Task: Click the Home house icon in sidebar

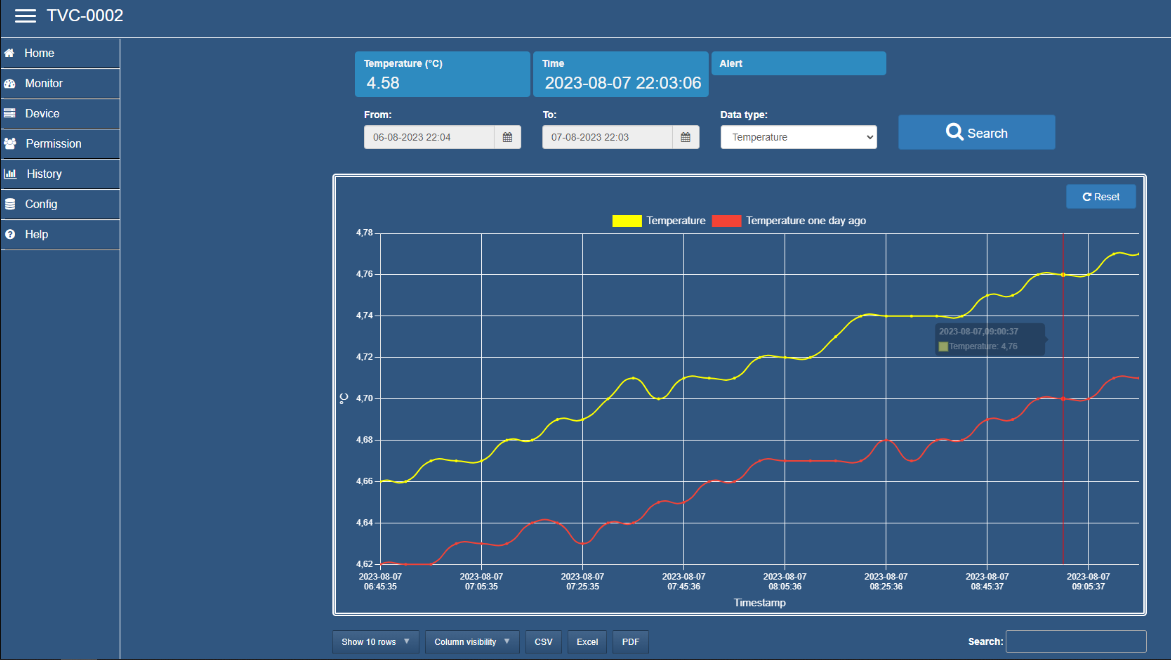Action: coord(9,53)
